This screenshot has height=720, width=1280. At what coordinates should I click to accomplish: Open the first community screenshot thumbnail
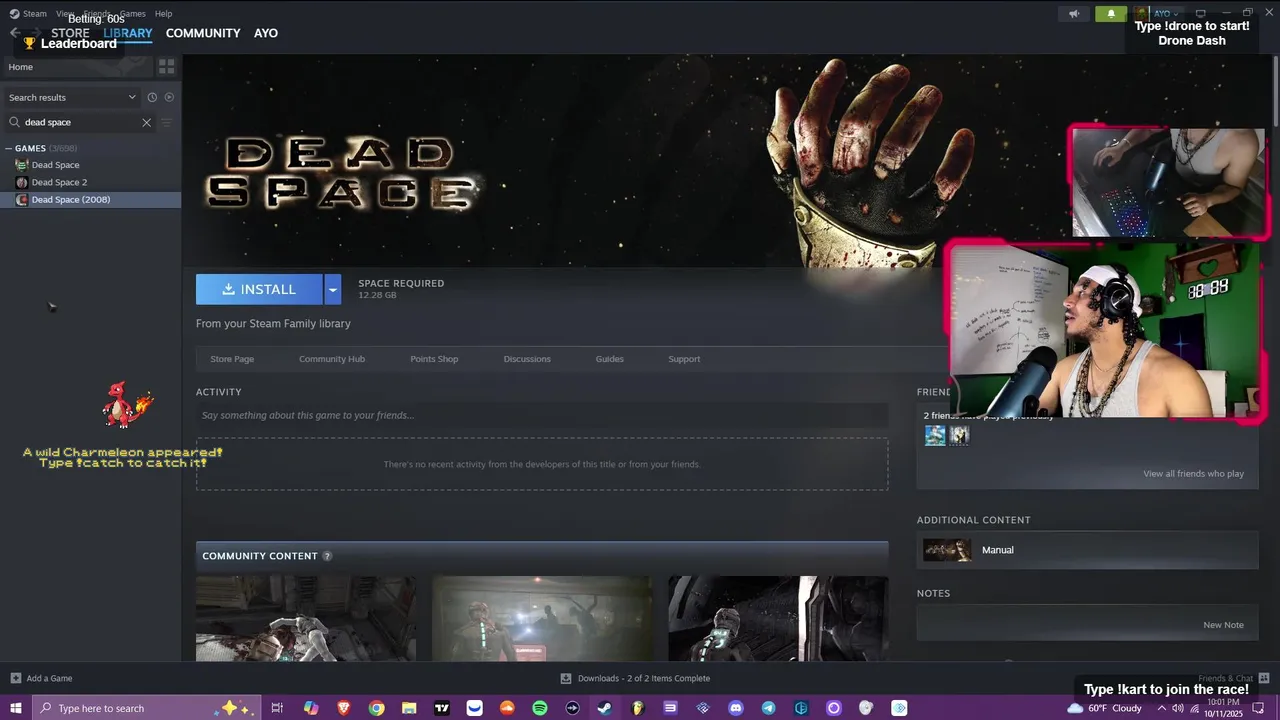pos(306,618)
